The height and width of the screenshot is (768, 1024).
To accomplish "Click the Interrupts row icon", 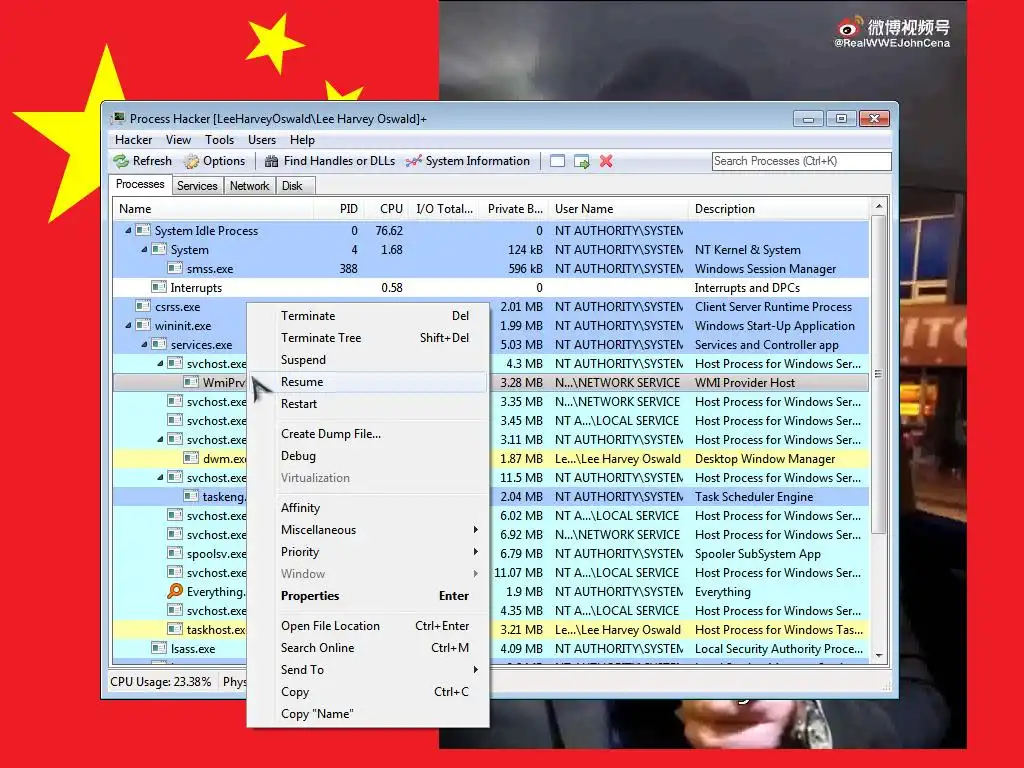I will coord(159,287).
